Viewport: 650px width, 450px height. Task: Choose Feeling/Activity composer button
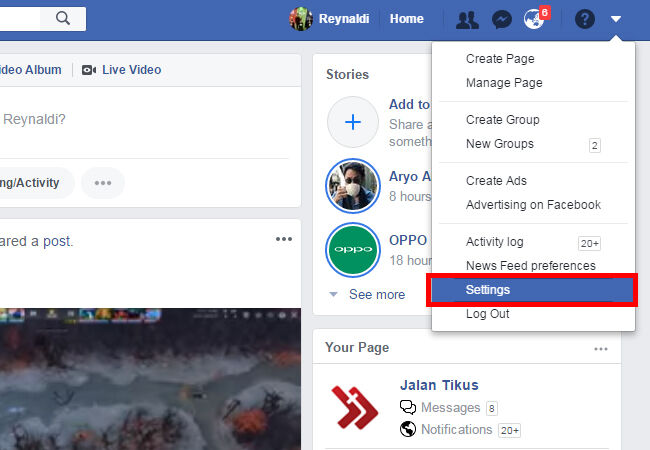pyautogui.click(x=36, y=183)
